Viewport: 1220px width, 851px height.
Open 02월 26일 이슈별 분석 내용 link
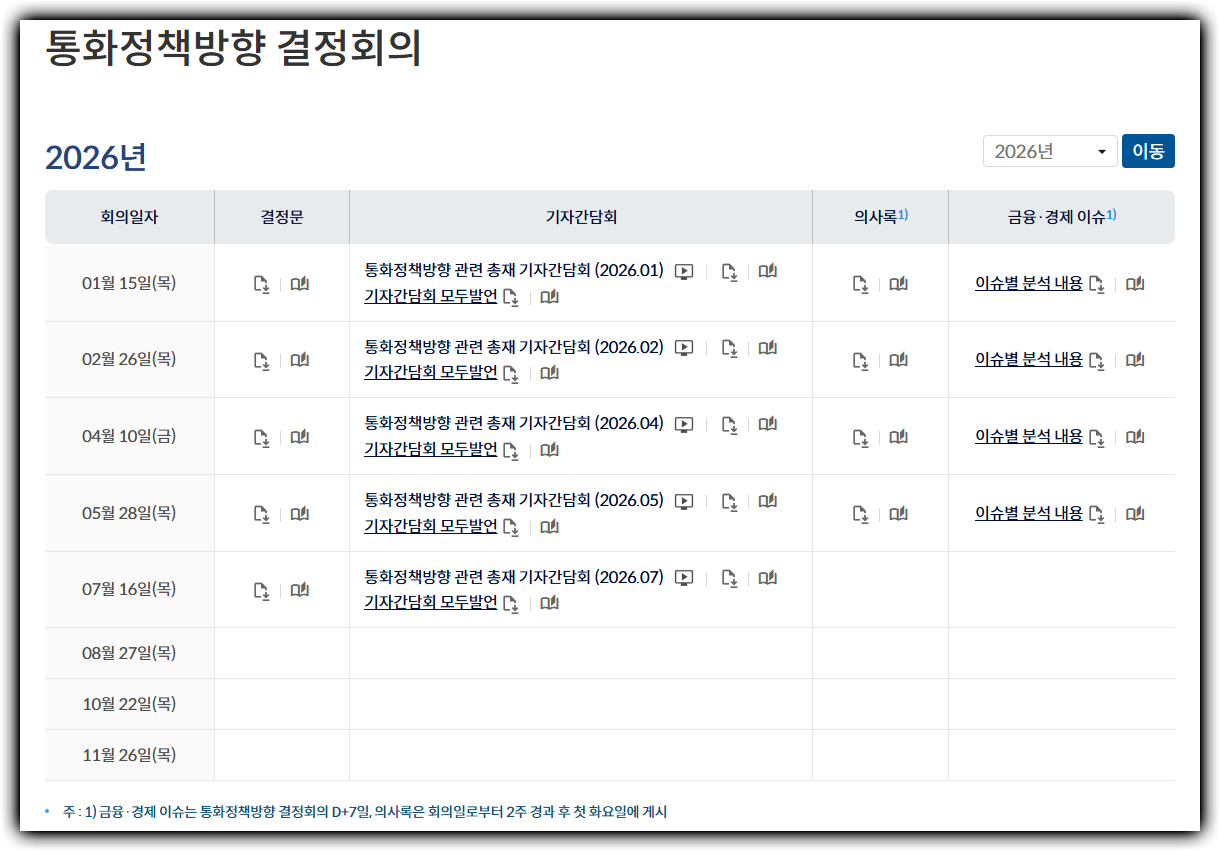1029,359
